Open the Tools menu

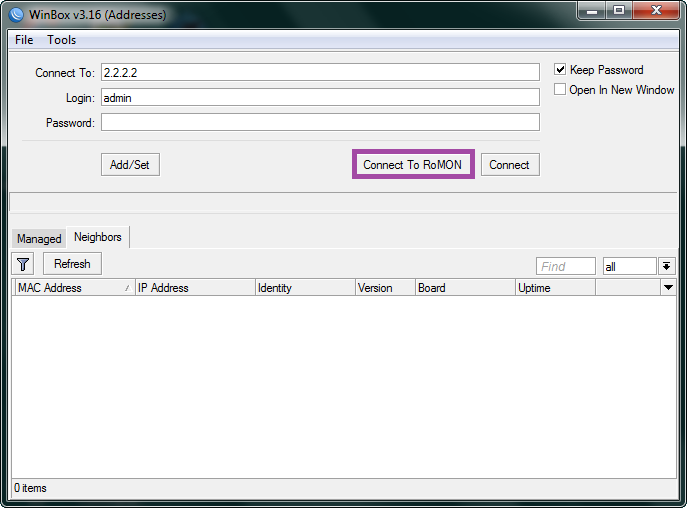pyautogui.click(x=62, y=40)
